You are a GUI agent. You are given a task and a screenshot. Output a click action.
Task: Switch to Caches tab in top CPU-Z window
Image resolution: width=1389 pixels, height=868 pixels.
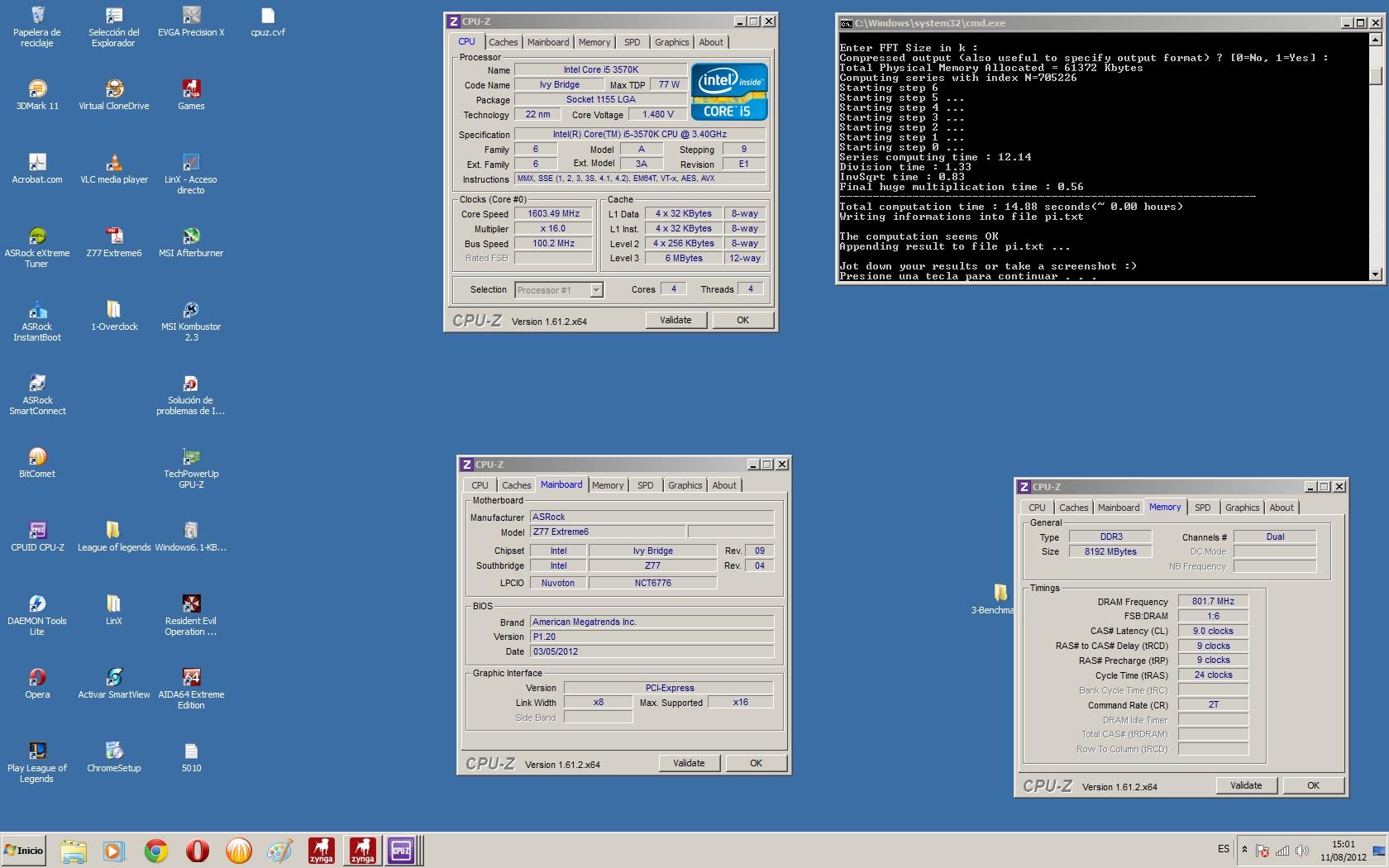point(503,42)
